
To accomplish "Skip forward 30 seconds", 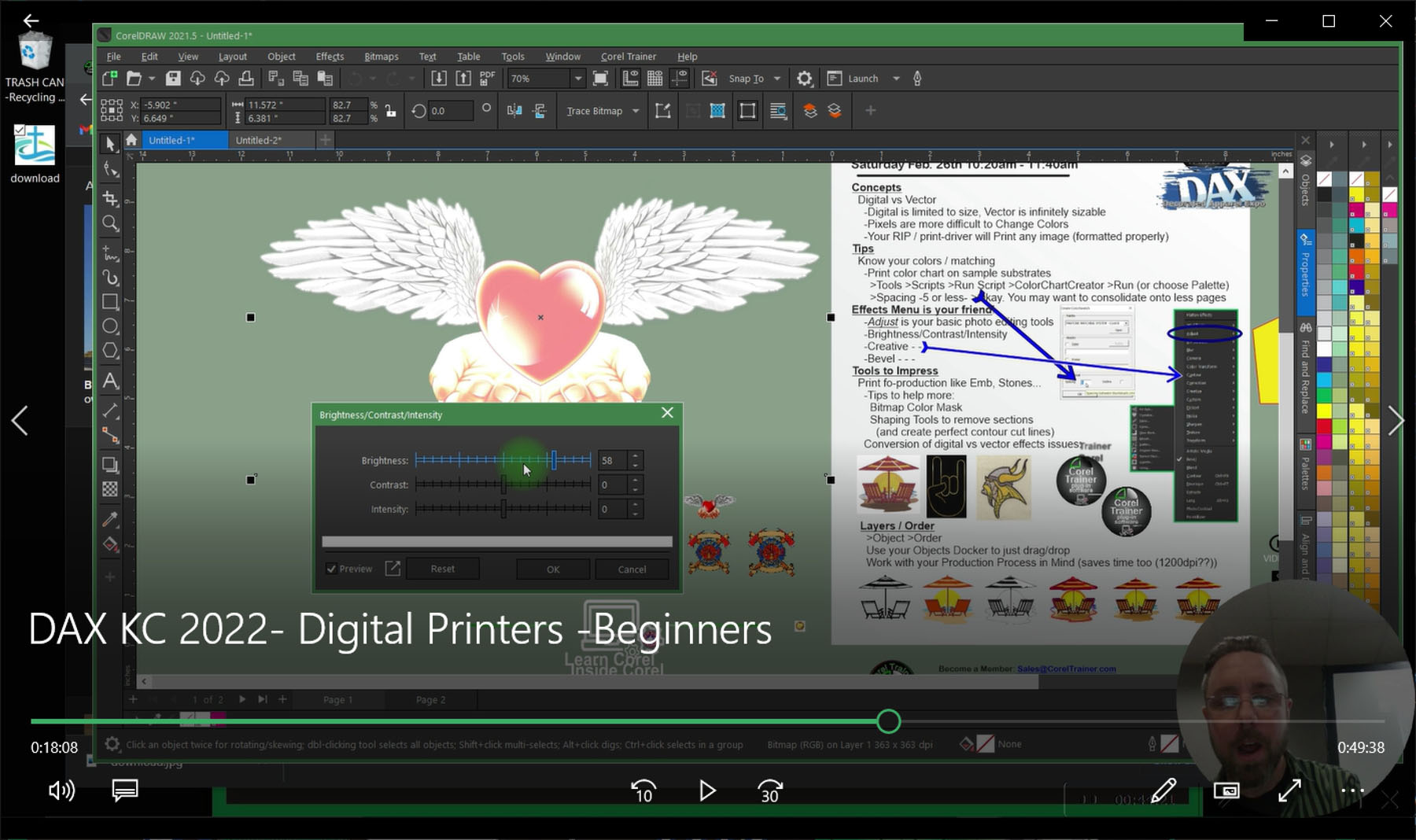I will (x=770, y=790).
